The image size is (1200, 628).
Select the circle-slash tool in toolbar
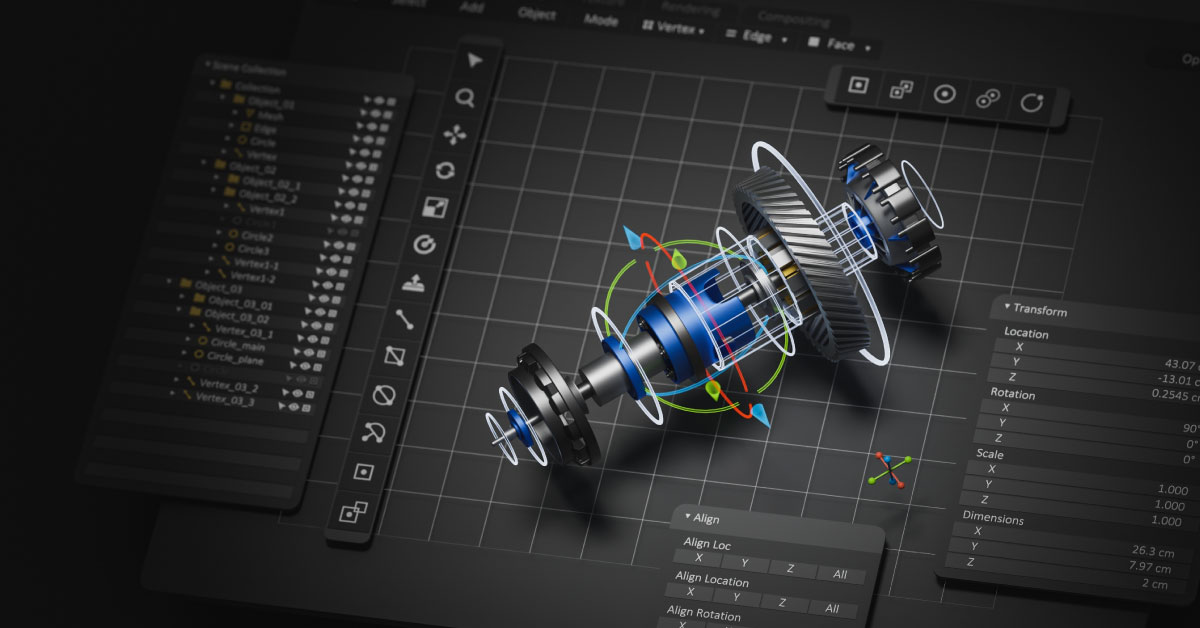[x=384, y=395]
